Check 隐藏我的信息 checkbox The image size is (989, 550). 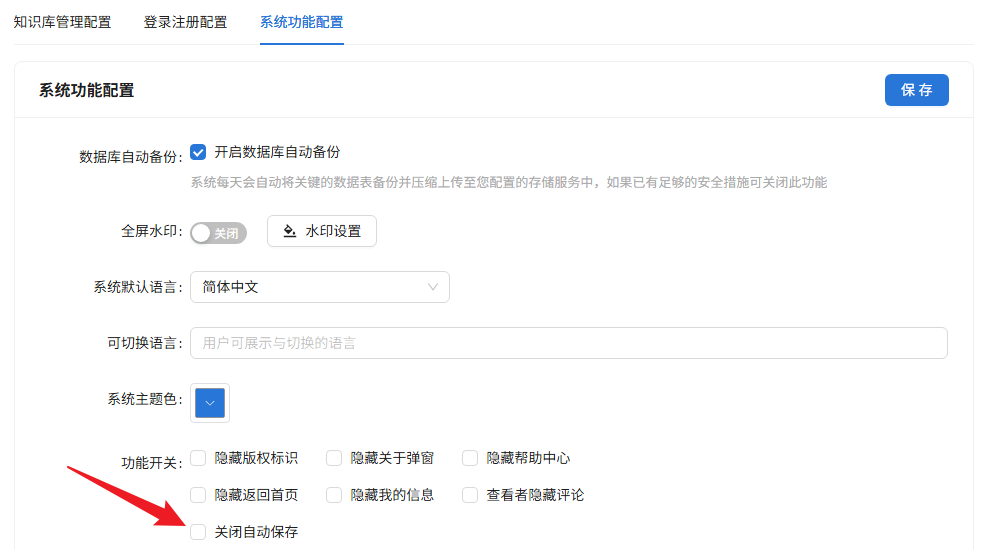click(334, 495)
